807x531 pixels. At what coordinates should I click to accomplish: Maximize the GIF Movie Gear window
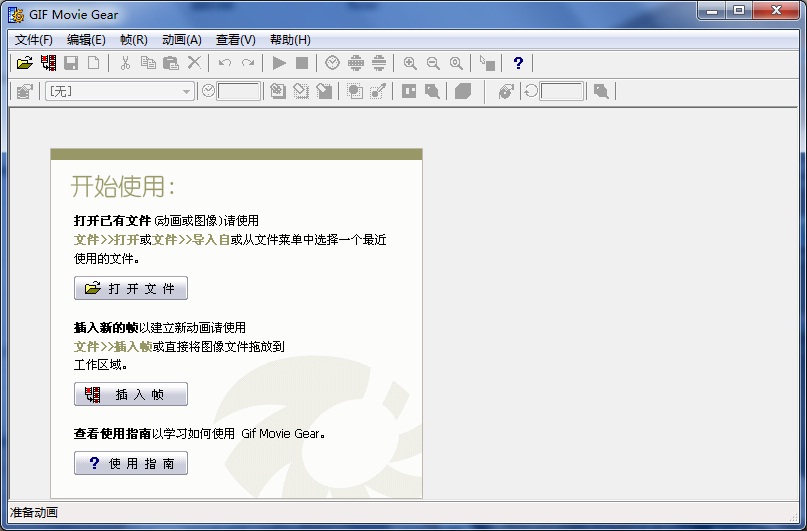[739, 10]
